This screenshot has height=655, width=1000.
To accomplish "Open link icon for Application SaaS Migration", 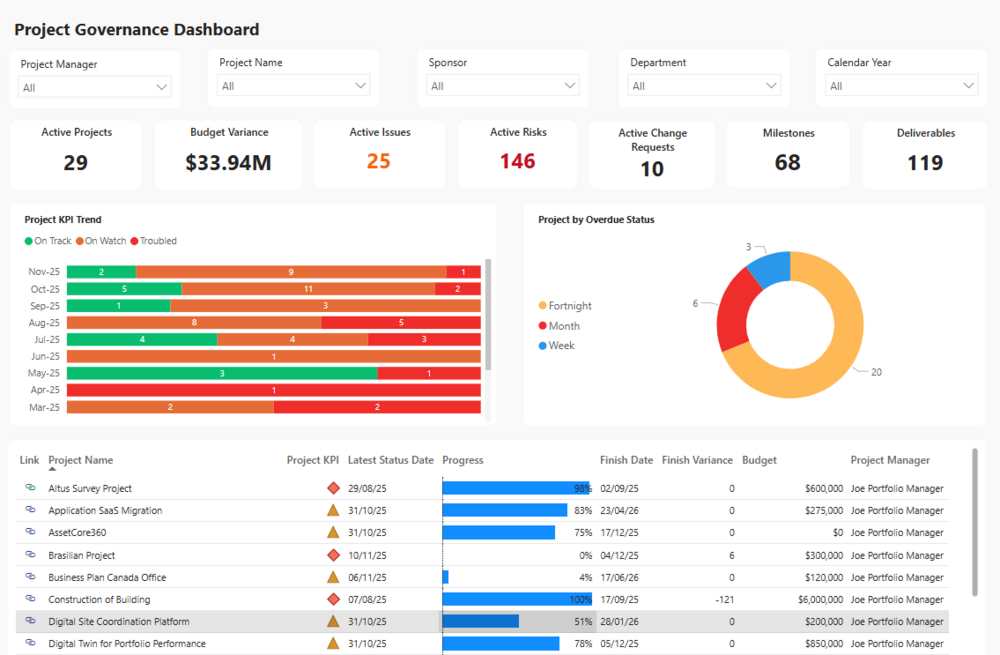I will click(30, 510).
